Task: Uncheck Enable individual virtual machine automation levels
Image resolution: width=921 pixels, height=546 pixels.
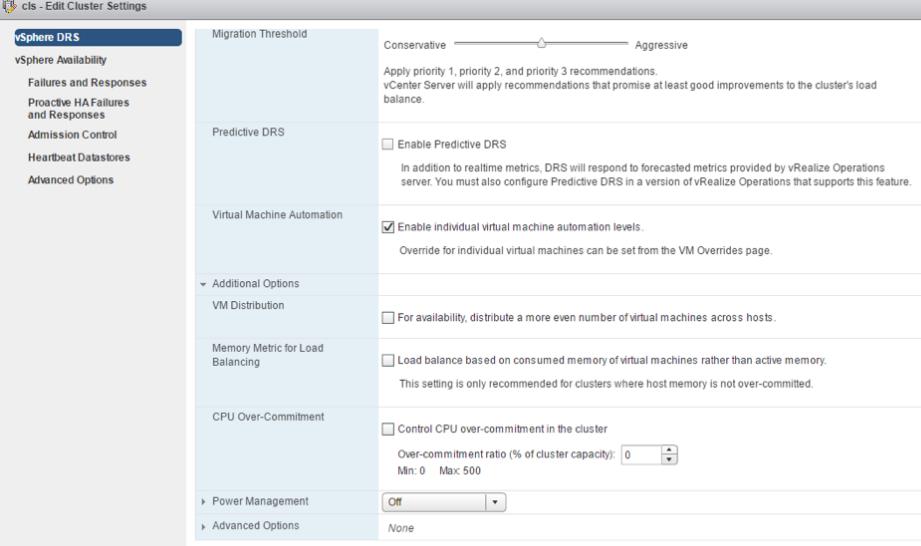Action: (x=389, y=226)
